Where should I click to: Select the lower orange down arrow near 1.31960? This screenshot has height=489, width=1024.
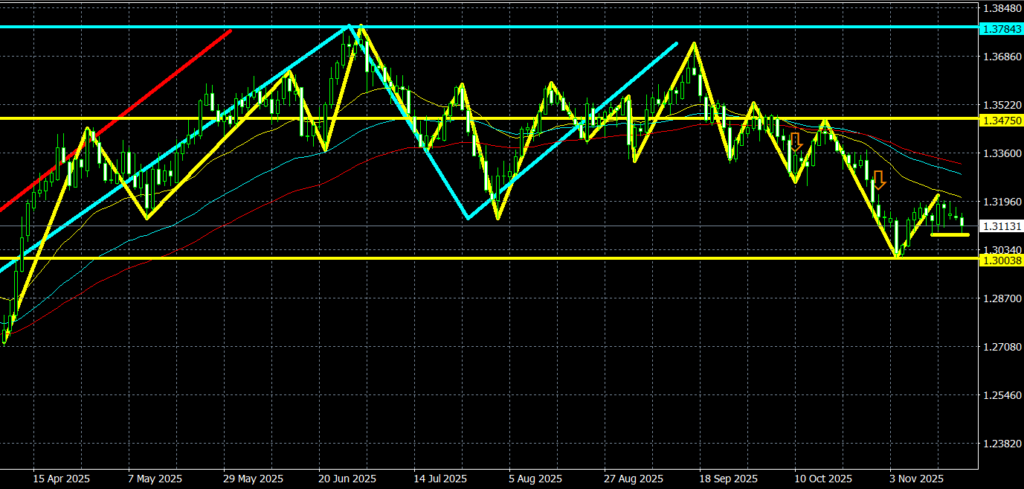coord(878,180)
